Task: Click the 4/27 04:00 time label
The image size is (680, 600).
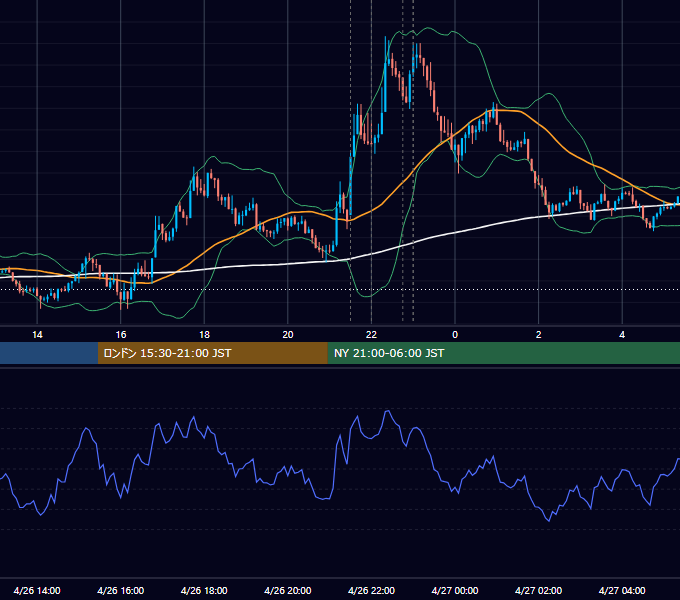Action: click(x=622, y=590)
